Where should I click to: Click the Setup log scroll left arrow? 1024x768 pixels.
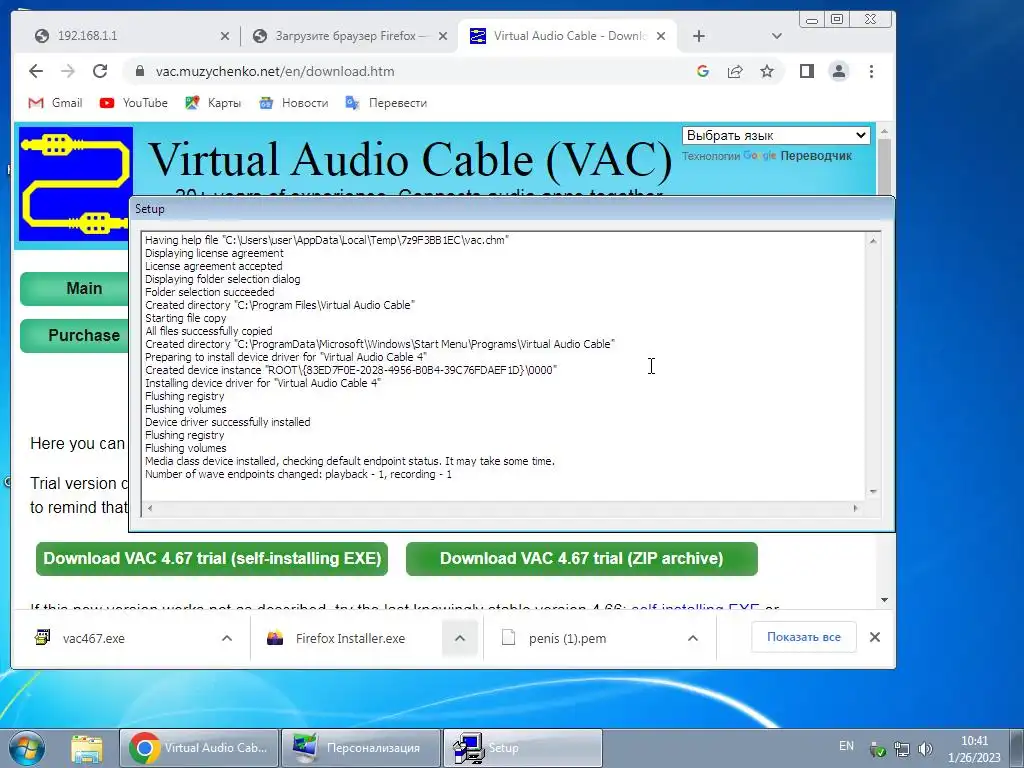pyautogui.click(x=150, y=508)
